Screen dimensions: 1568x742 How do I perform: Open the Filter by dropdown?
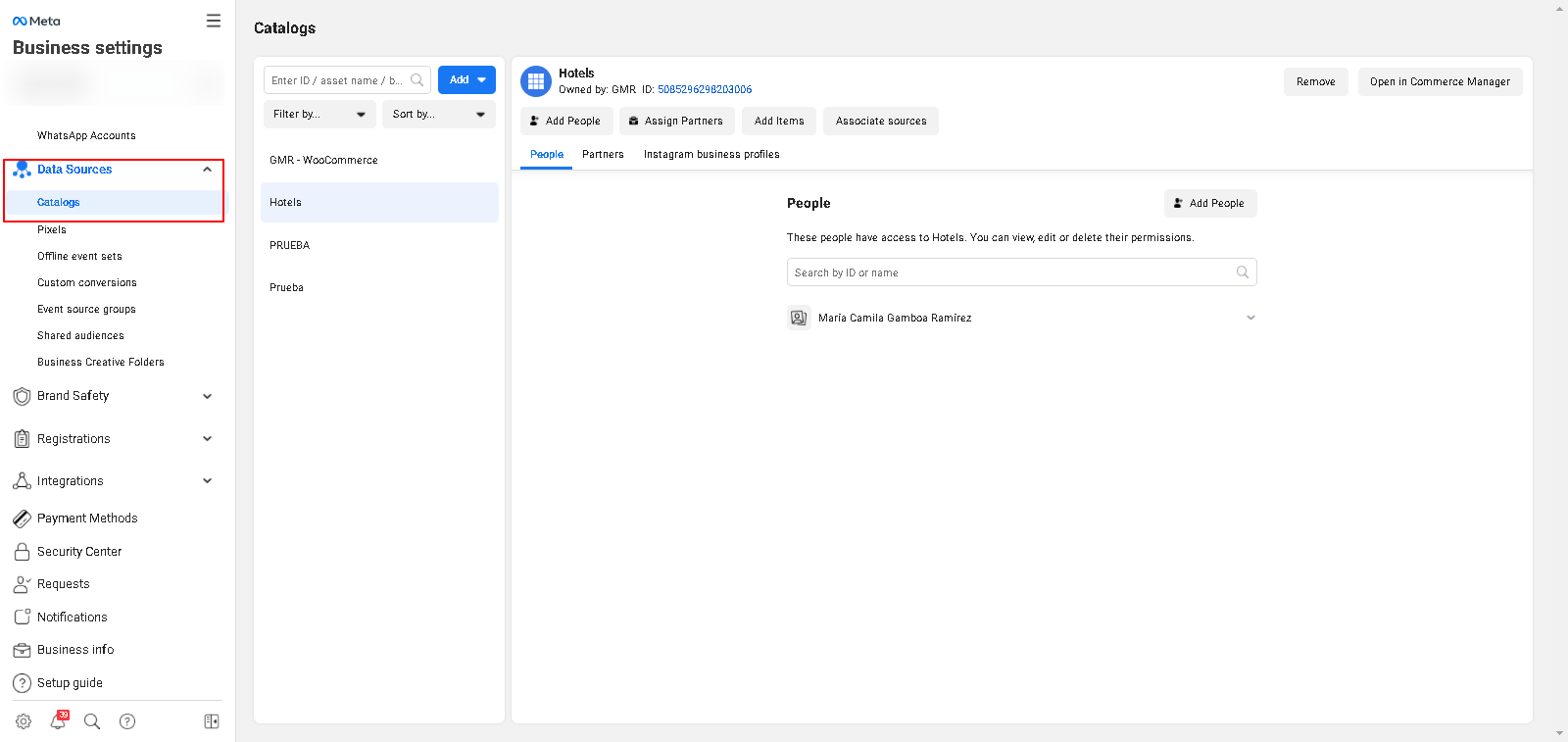(x=320, y=115)
